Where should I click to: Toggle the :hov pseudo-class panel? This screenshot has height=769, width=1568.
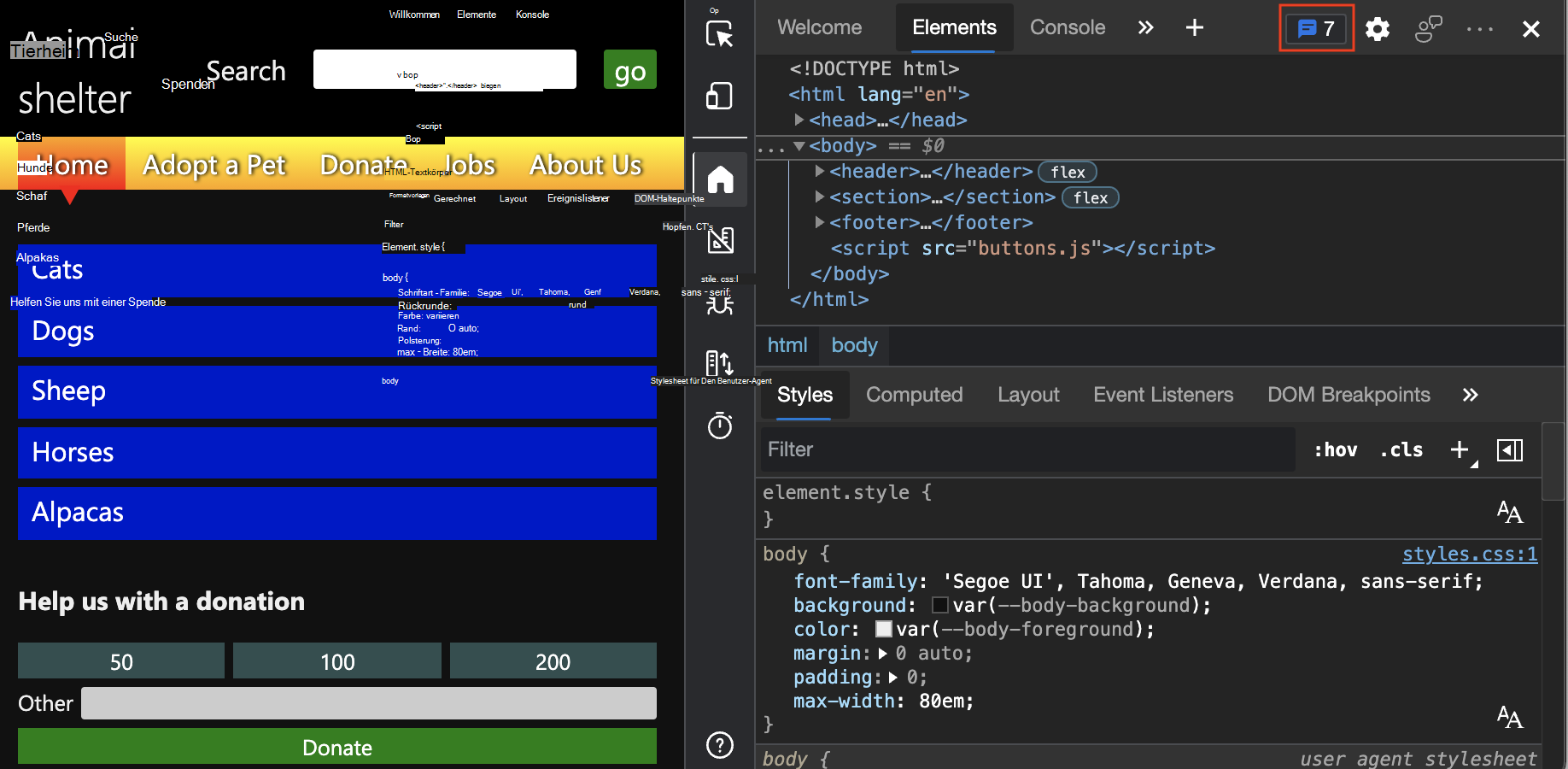pos(1335,449)
